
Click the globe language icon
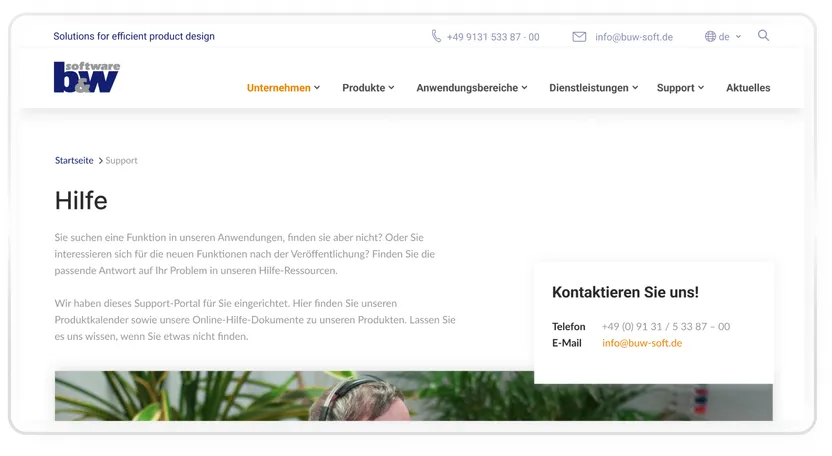pyautogui.click(x=710, y=37)
